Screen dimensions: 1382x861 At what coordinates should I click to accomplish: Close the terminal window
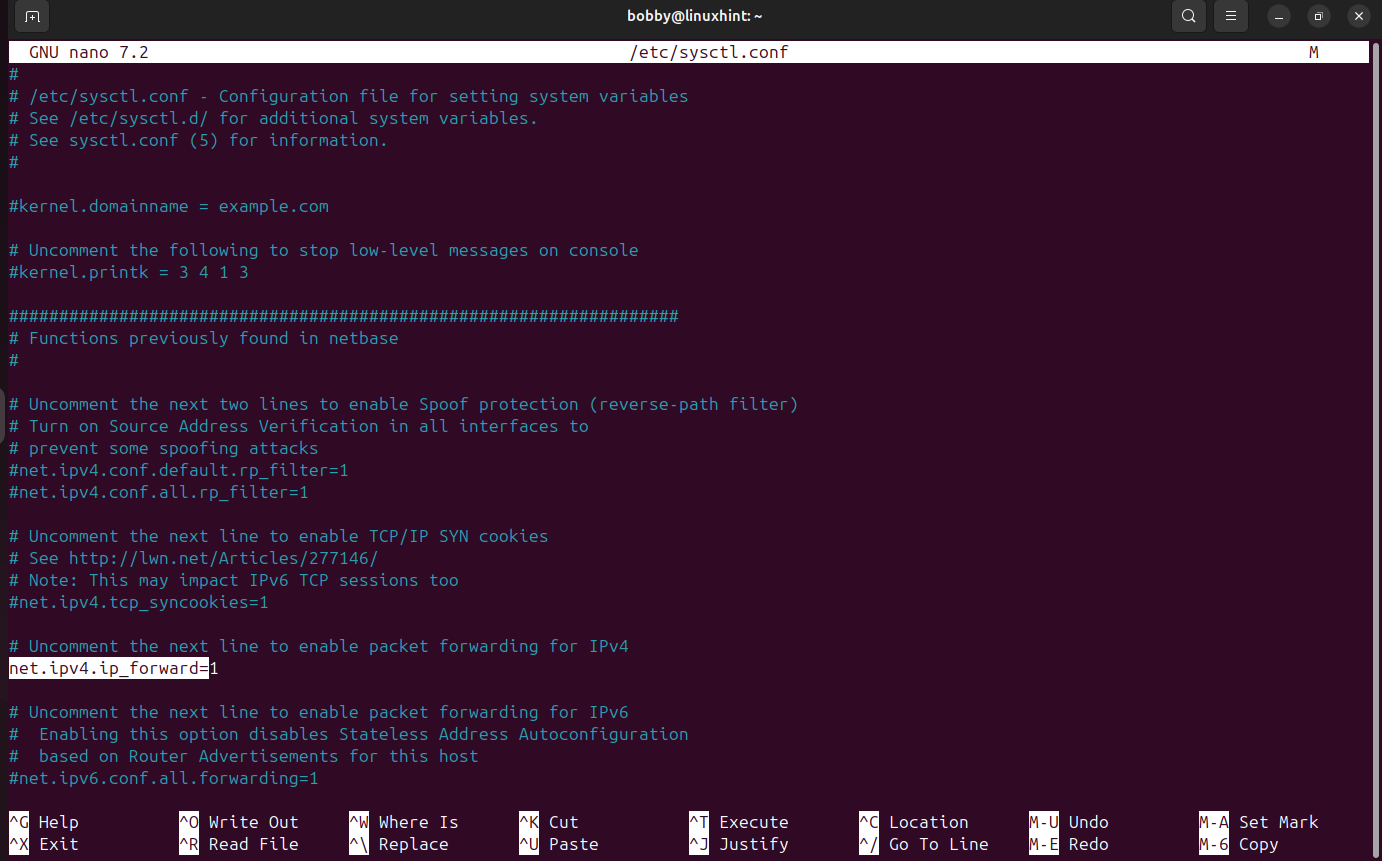click(x=1357, y=16)
